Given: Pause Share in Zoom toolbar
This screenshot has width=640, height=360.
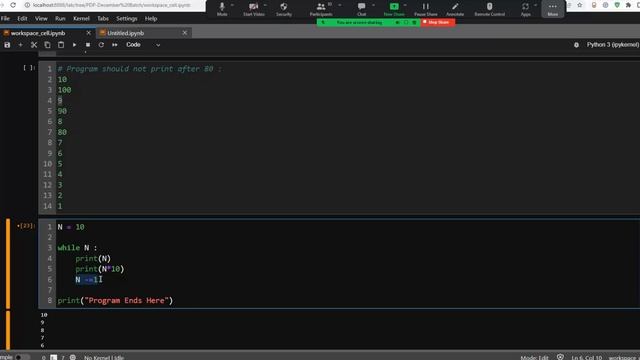Looking at the screenshot, I should point(426,9).
